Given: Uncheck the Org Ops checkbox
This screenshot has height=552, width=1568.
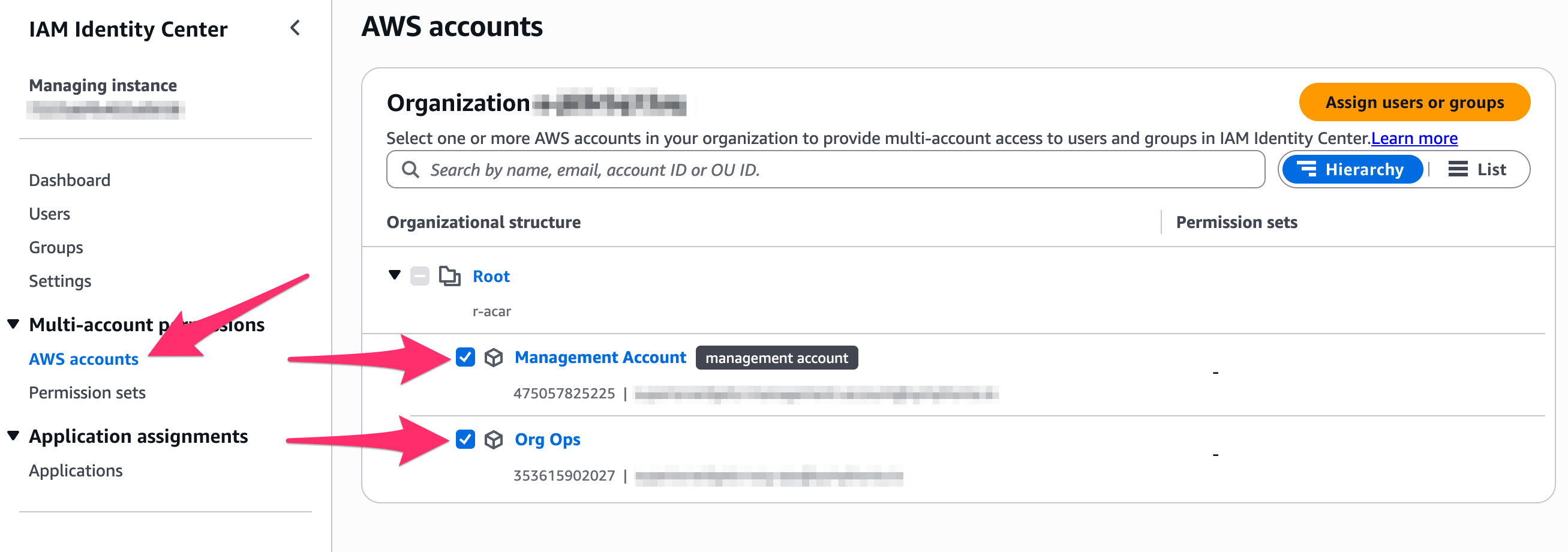Looking at the screenshot, I should pyautogui.click(x=465, y=439).
